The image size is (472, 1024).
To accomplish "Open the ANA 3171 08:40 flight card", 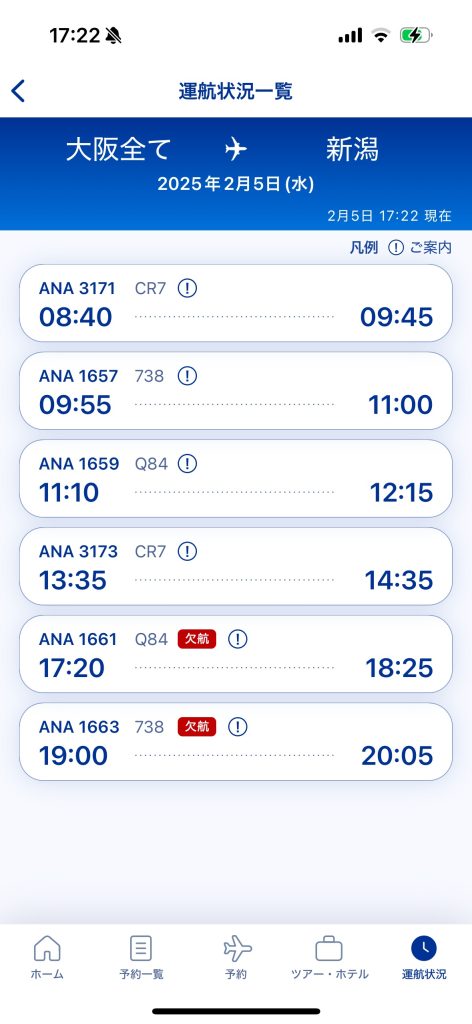I will [x=236, y=303].
